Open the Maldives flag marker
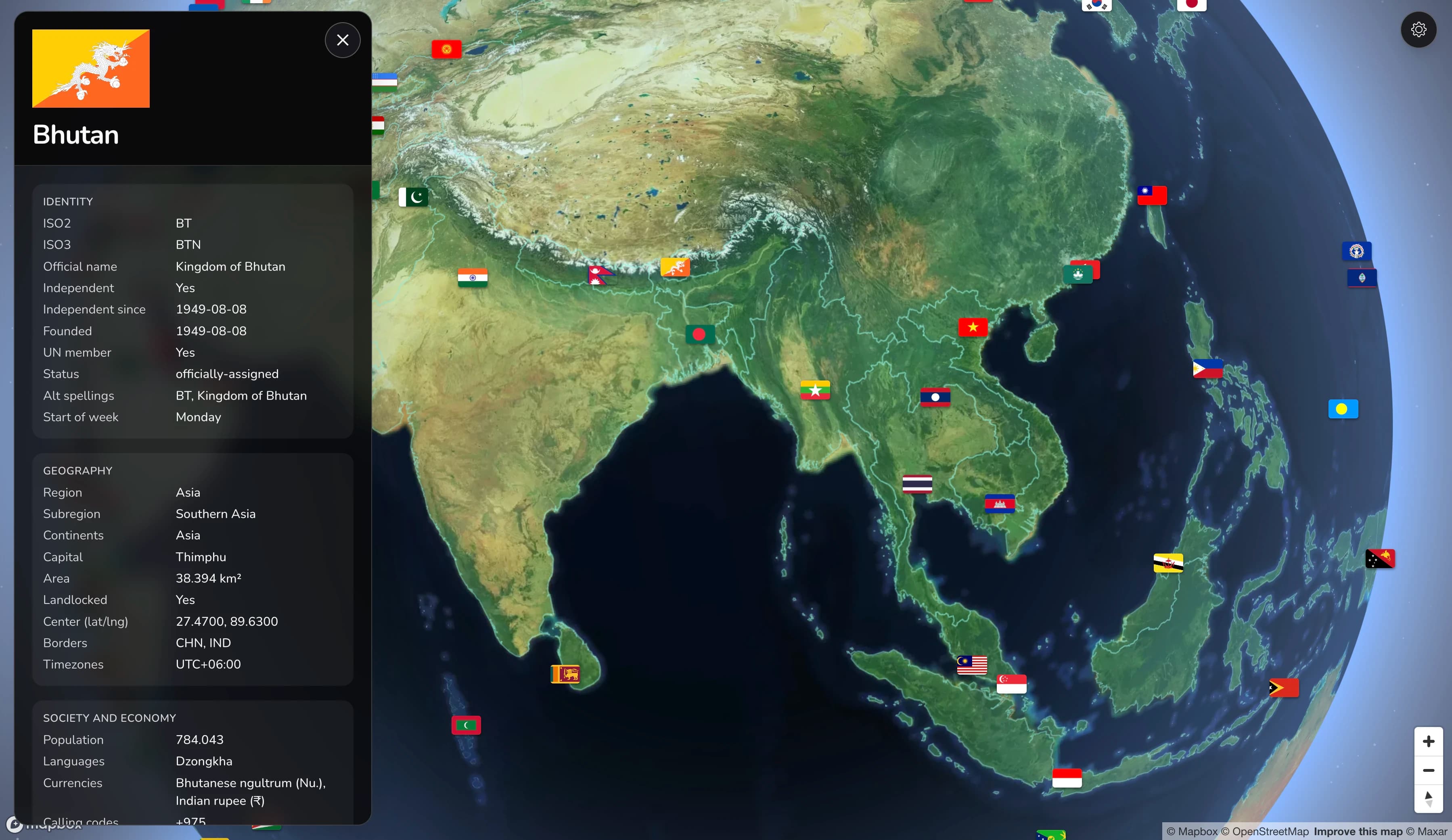 click(x=466, y=725)
